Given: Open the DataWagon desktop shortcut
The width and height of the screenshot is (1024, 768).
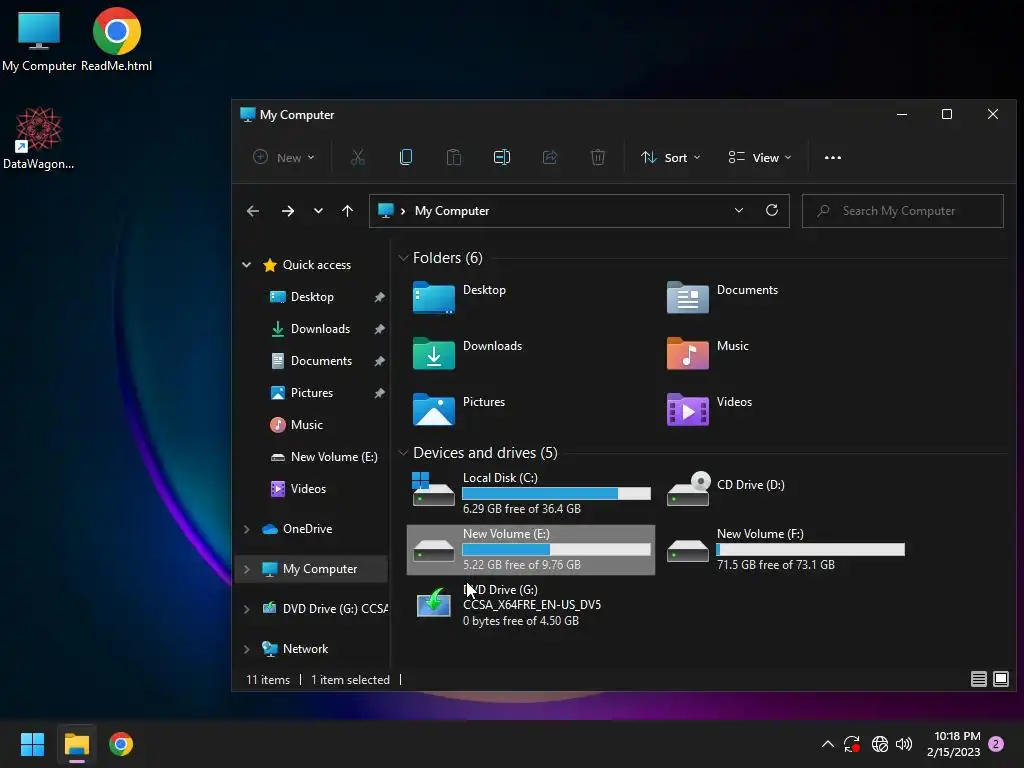Looking at the screenshot, I should click(x=39, y=138).
